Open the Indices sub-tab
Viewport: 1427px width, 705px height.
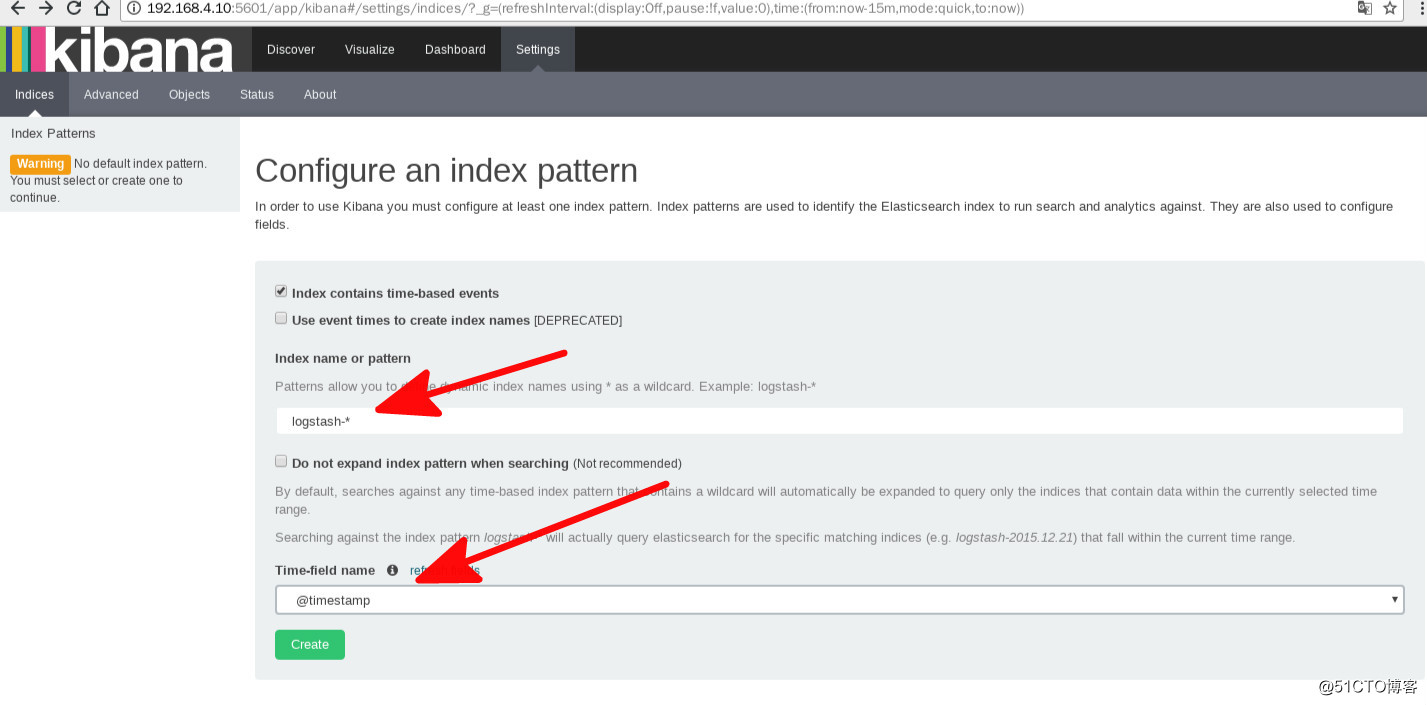click(34, 94)
